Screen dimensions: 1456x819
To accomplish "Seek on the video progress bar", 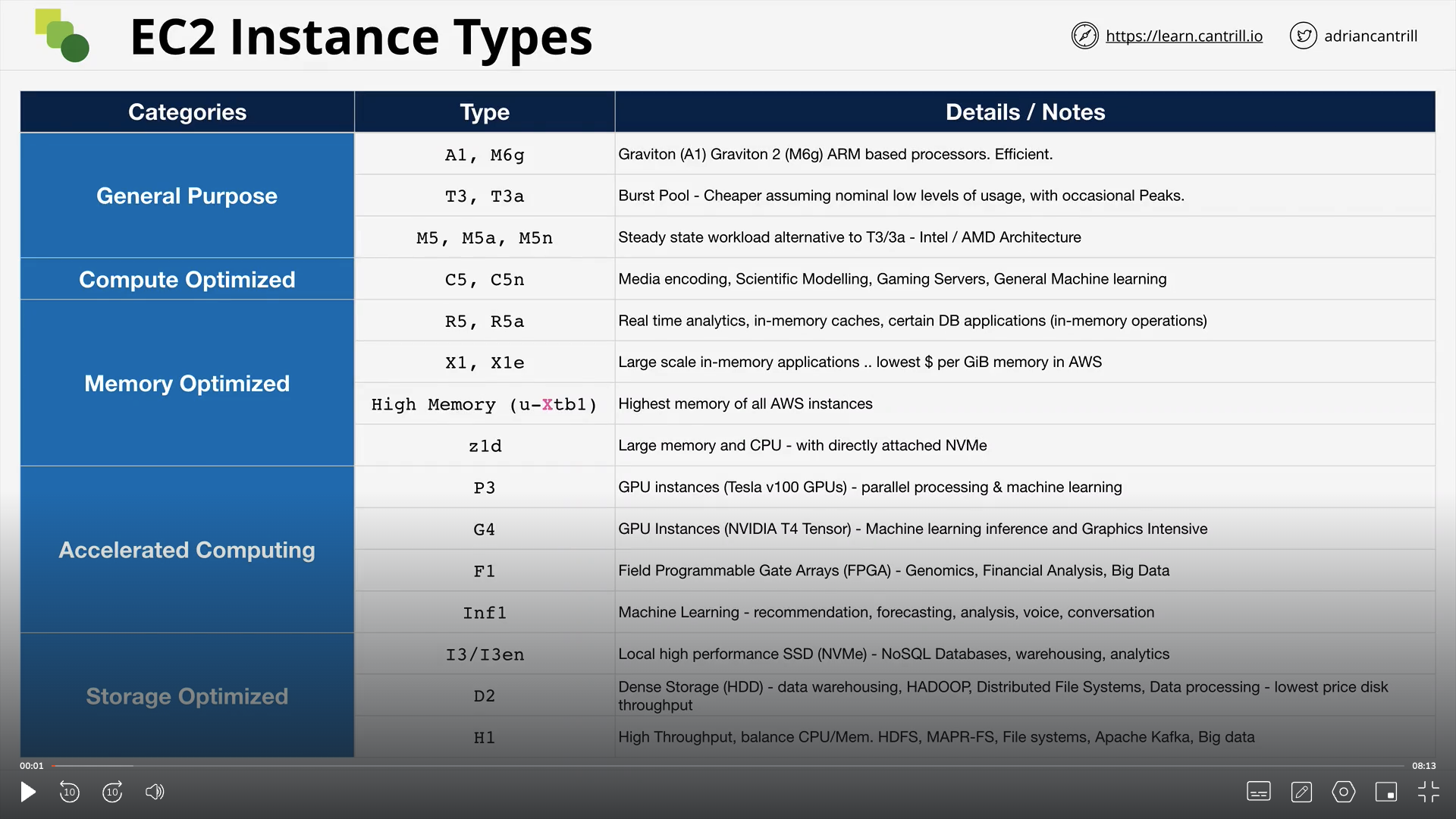I will [x=728, y=766].
